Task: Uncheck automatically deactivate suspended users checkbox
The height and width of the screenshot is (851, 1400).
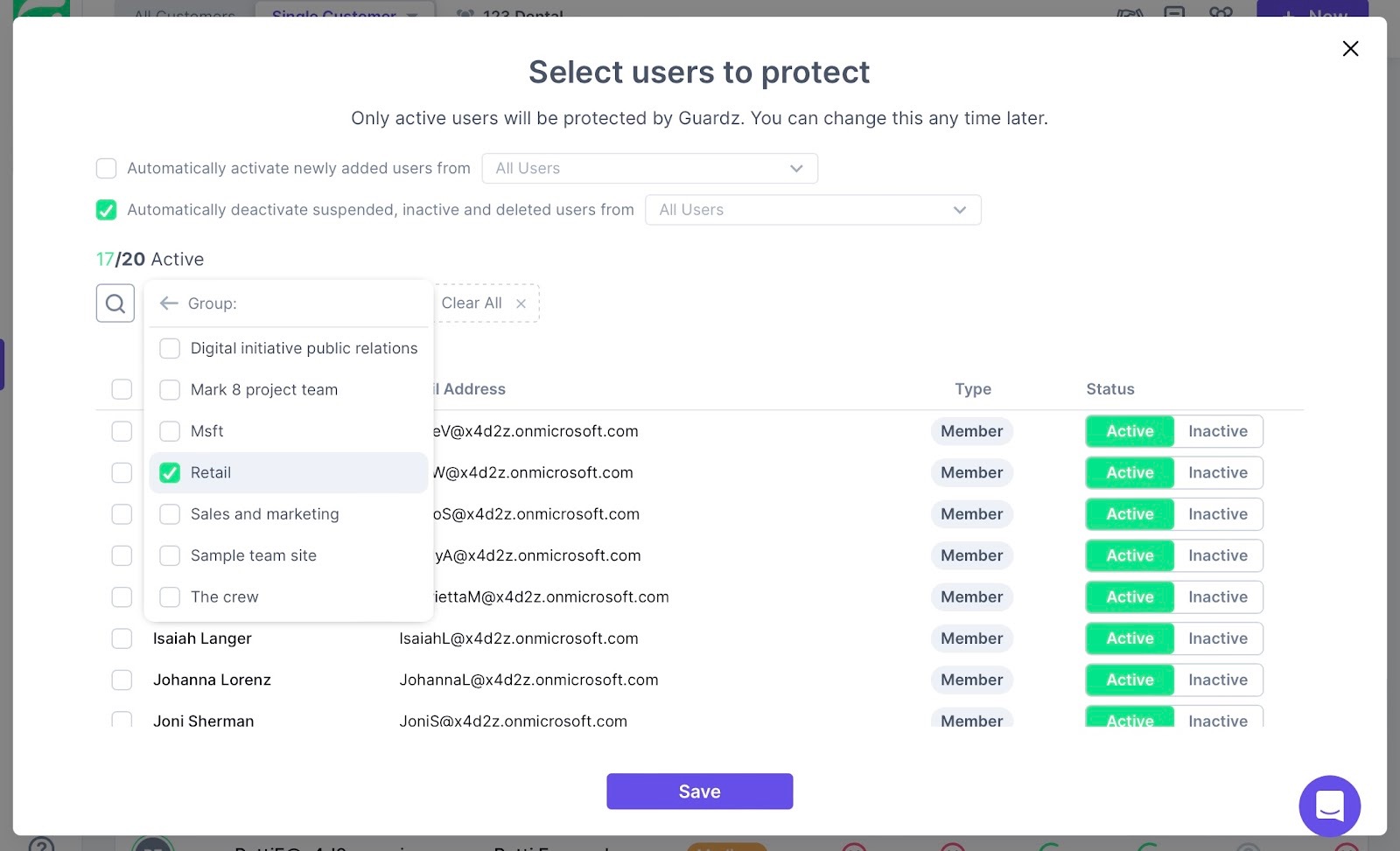Action: click(x=106, y=210)
